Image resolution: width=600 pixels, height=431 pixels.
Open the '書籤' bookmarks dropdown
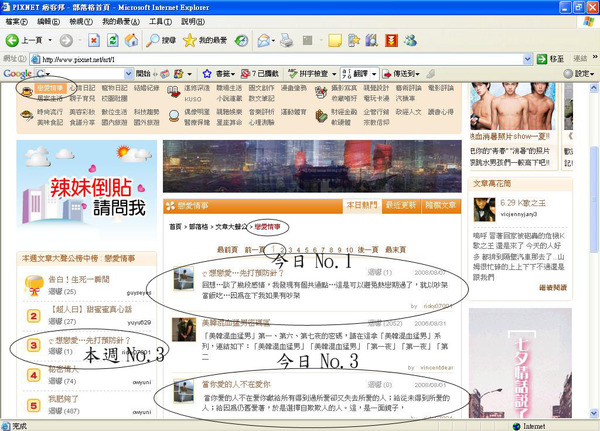coord(224,73)
